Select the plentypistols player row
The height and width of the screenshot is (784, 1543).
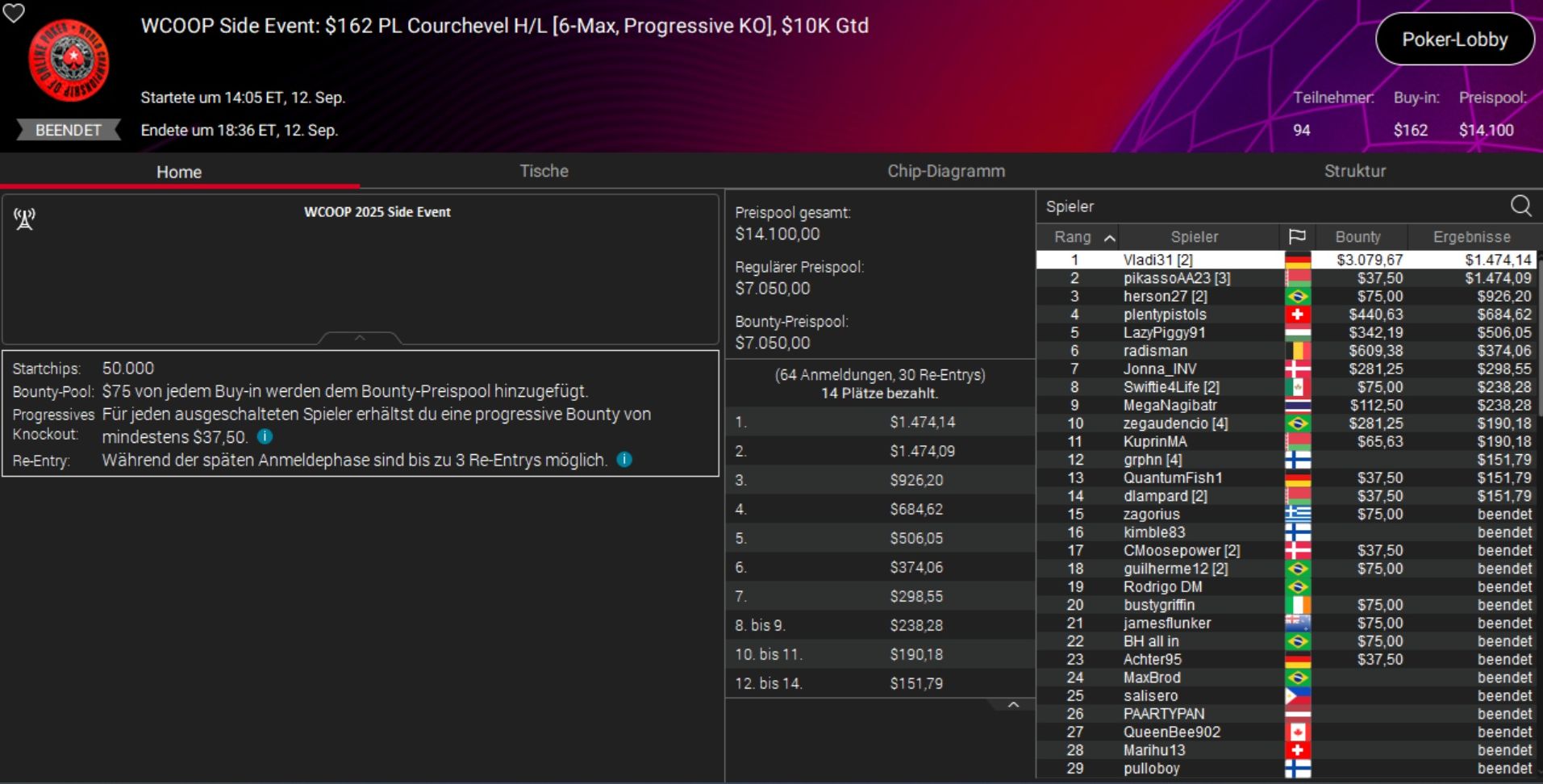tap(1164, 315)
